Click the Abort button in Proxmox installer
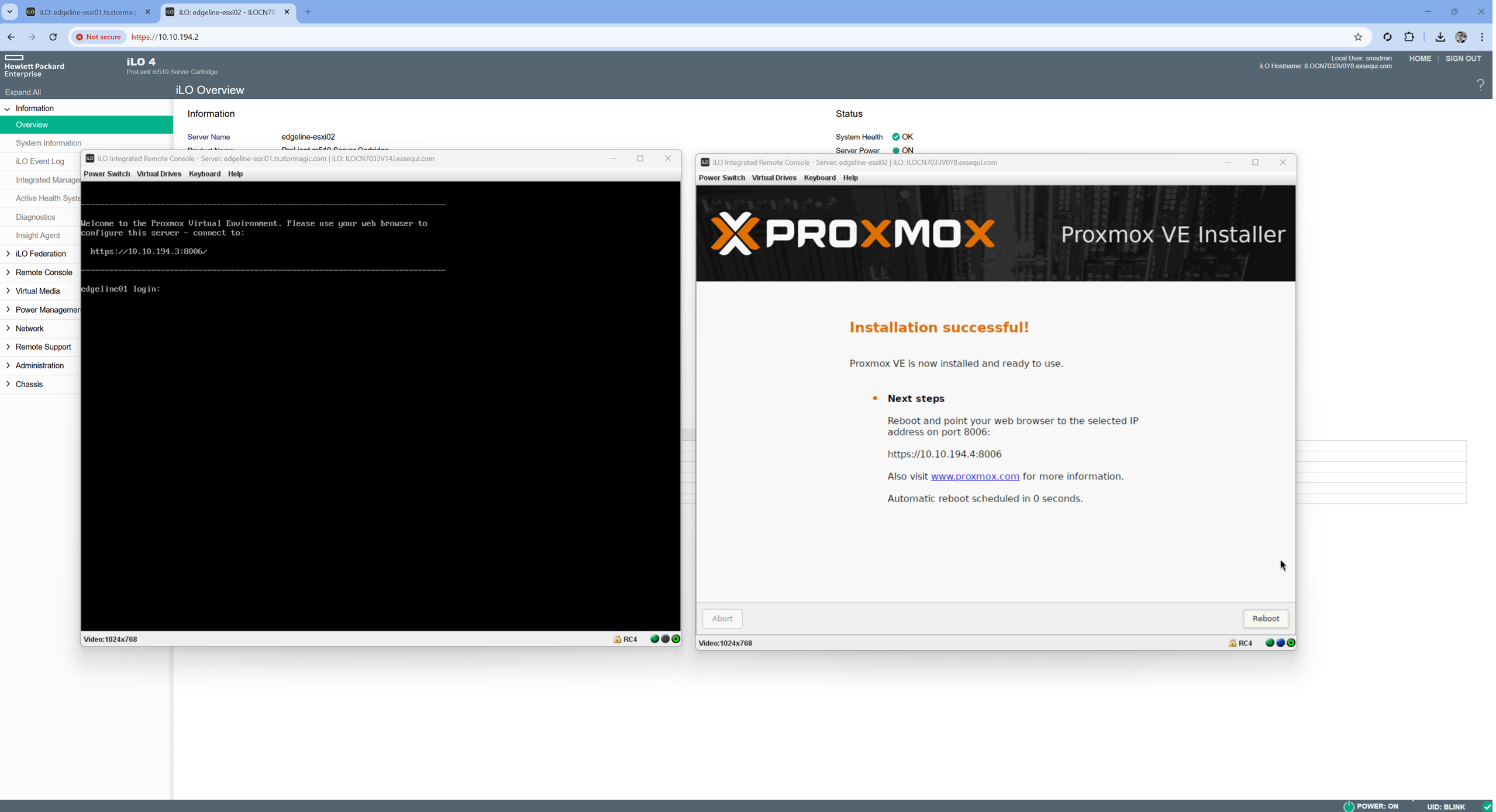Image resolution: width=1496 pixels, height=812 pixels. (722, 618)
